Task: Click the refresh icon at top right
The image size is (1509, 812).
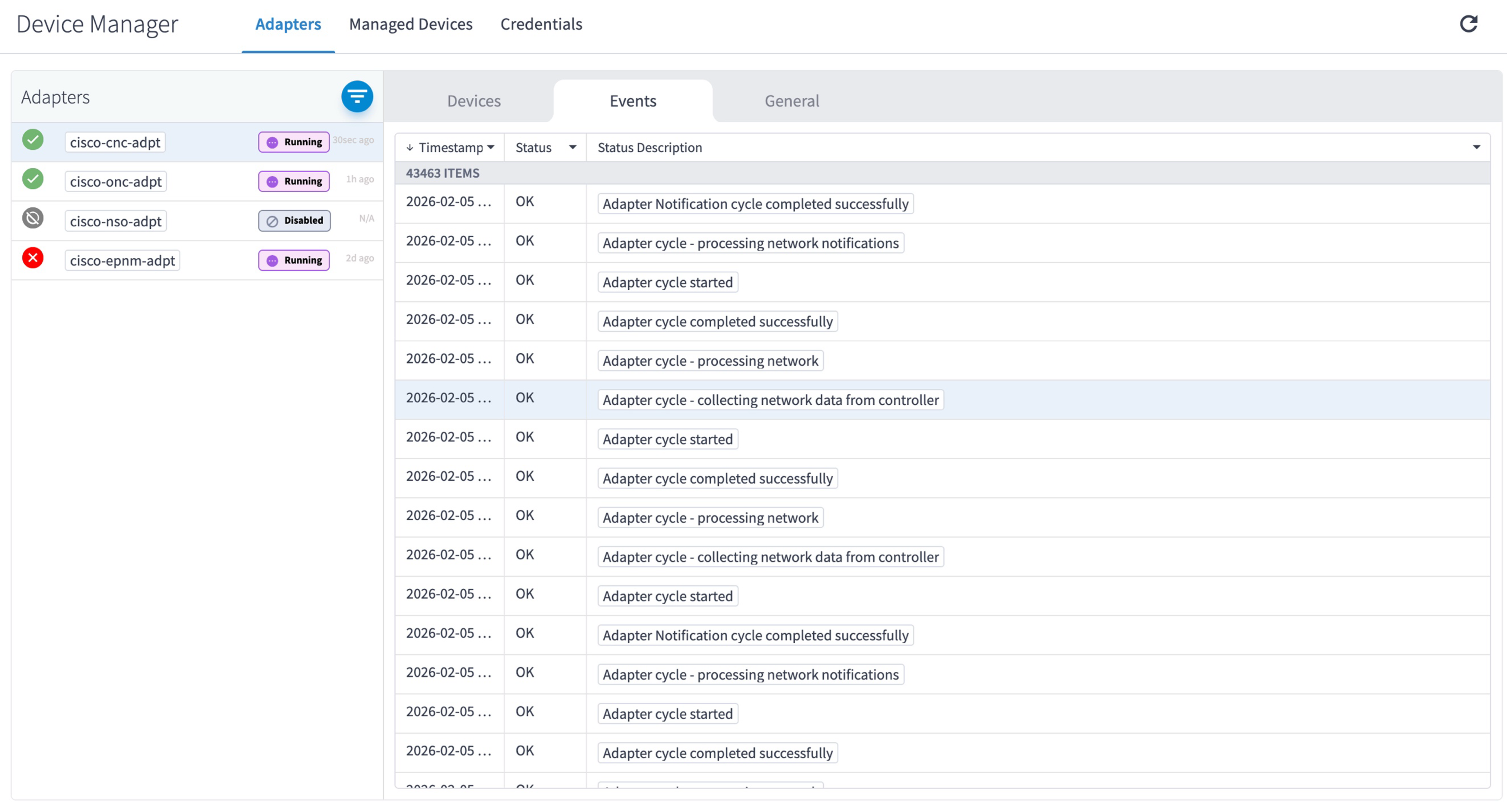Action: [x=1468, y=24]
